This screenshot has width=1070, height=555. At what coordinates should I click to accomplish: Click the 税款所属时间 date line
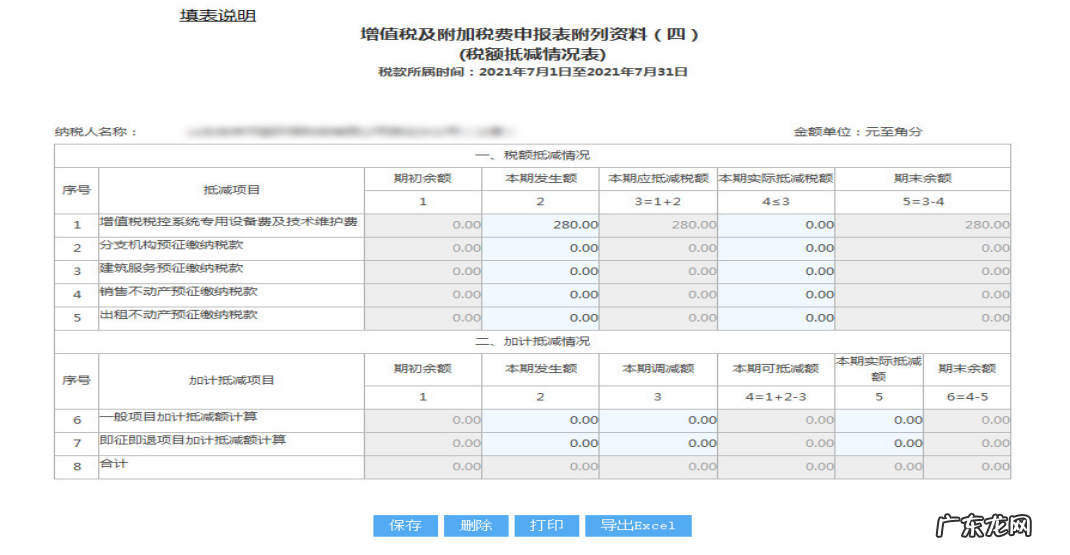pyautogui.click(x=533, y=72)
